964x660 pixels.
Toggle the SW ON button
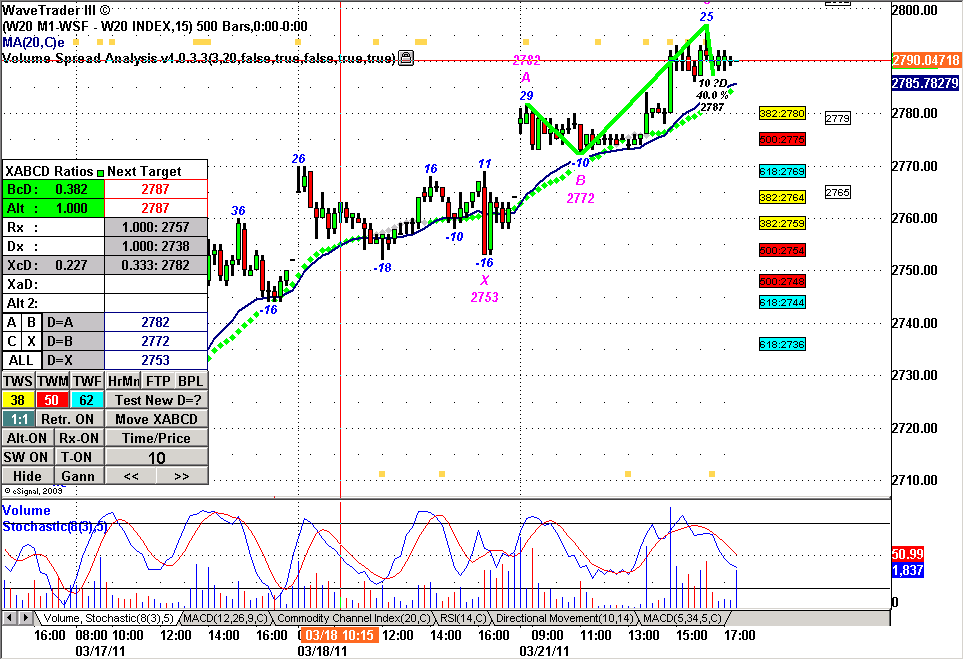(x=26, y=457)
